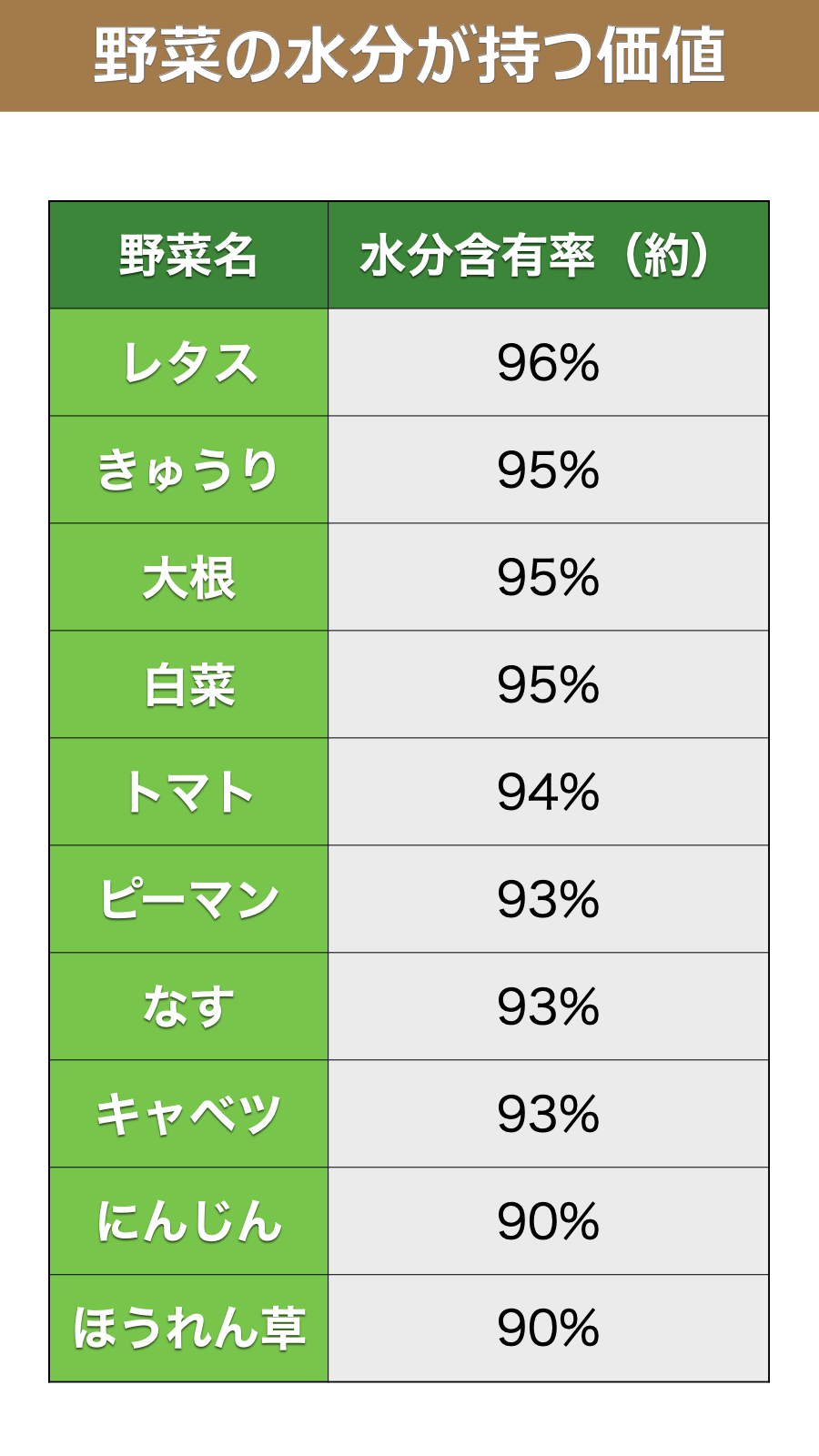Image resolution: width=819 pixels, height=1456 pixels.
Task: Select the ピーマン name cell
Action: [188, 900]
